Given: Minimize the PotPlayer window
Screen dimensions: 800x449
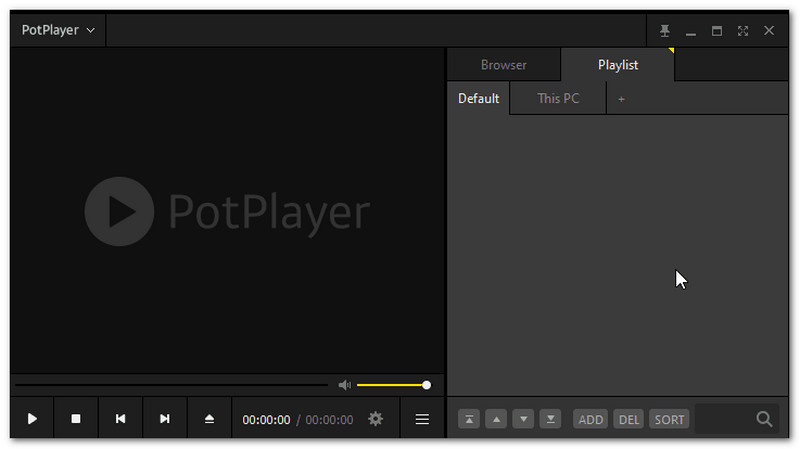Looking at the screenshot, I should coord(691,34).
